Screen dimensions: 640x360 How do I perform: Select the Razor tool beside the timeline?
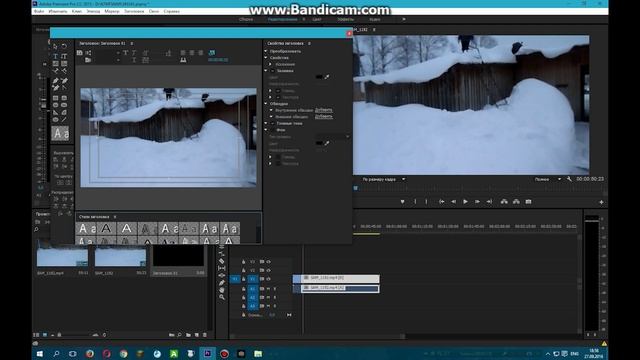click(x=222, y=260)
